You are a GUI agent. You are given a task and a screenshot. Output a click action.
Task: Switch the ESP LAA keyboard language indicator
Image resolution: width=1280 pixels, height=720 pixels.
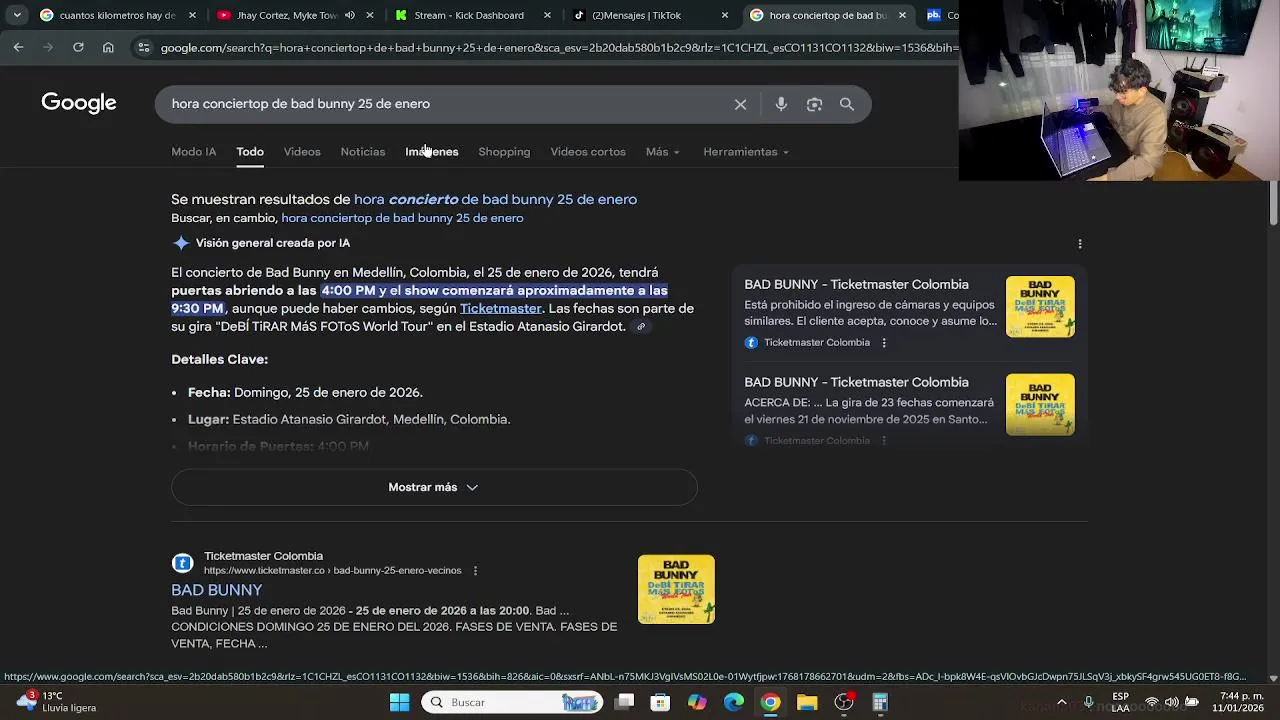[x=1121, y=702]
